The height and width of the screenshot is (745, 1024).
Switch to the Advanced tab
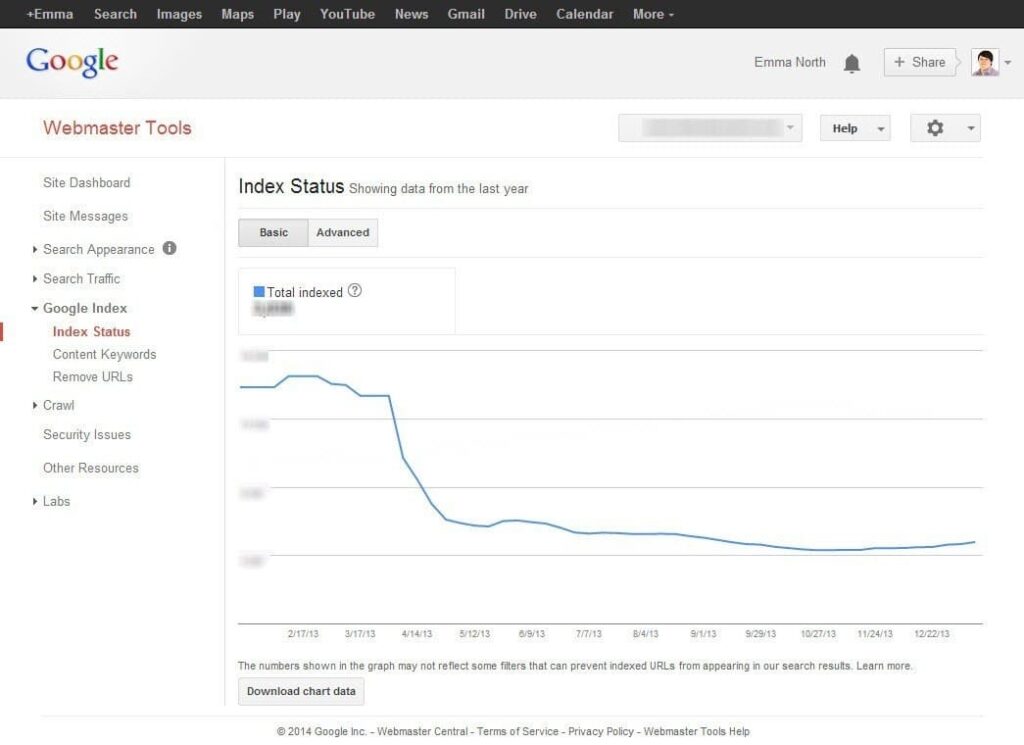coord(343,232)
